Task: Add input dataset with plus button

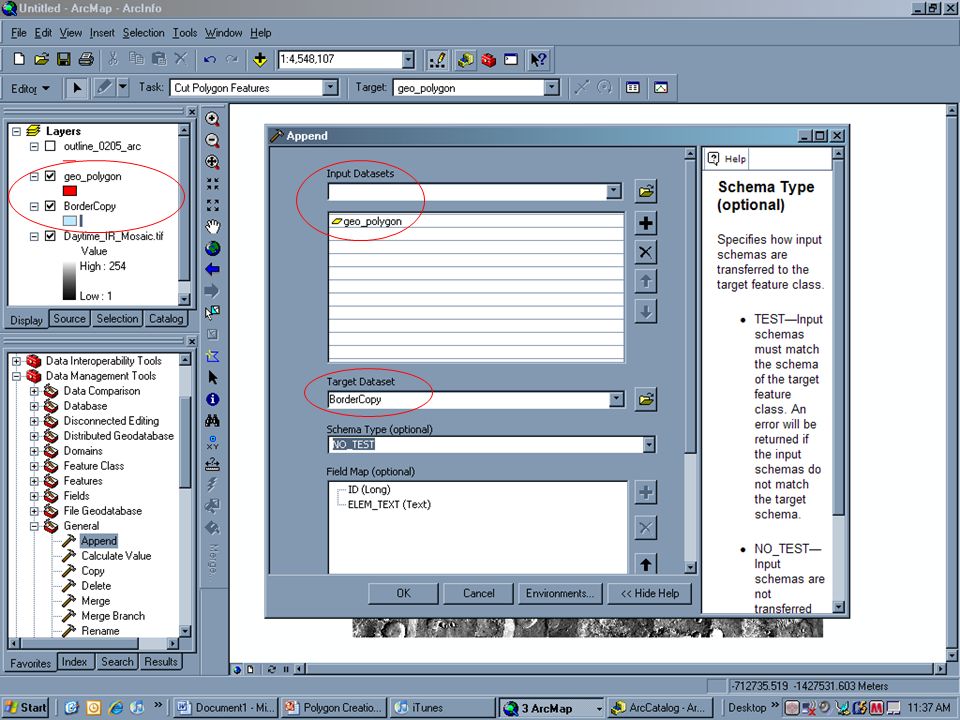Action: point(645,223)
